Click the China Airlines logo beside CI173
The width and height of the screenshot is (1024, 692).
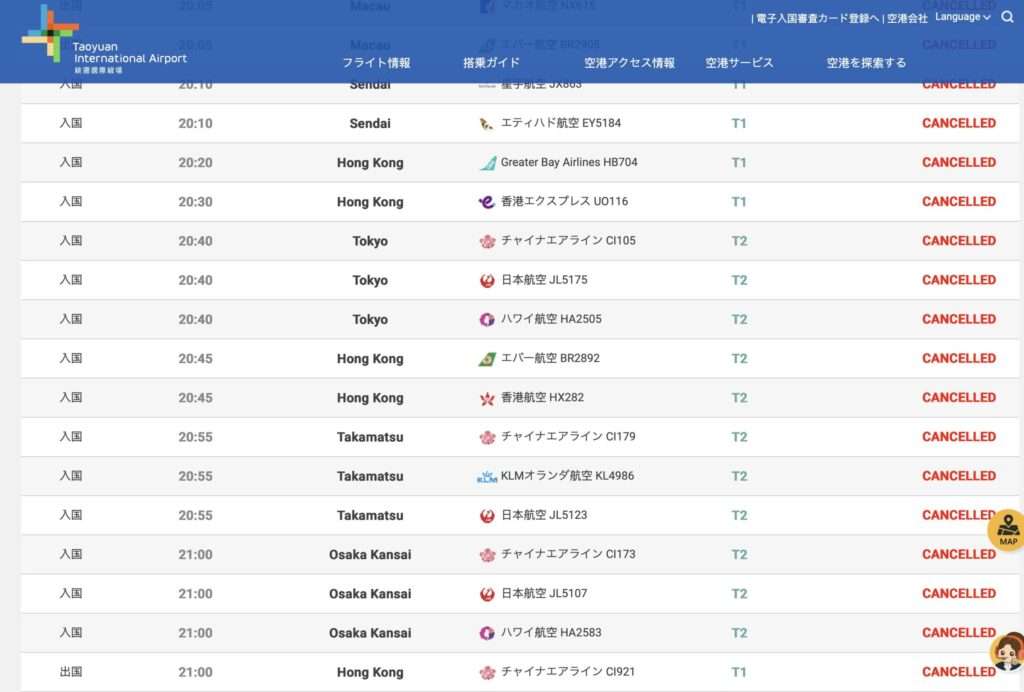click(x=487, y=554)
